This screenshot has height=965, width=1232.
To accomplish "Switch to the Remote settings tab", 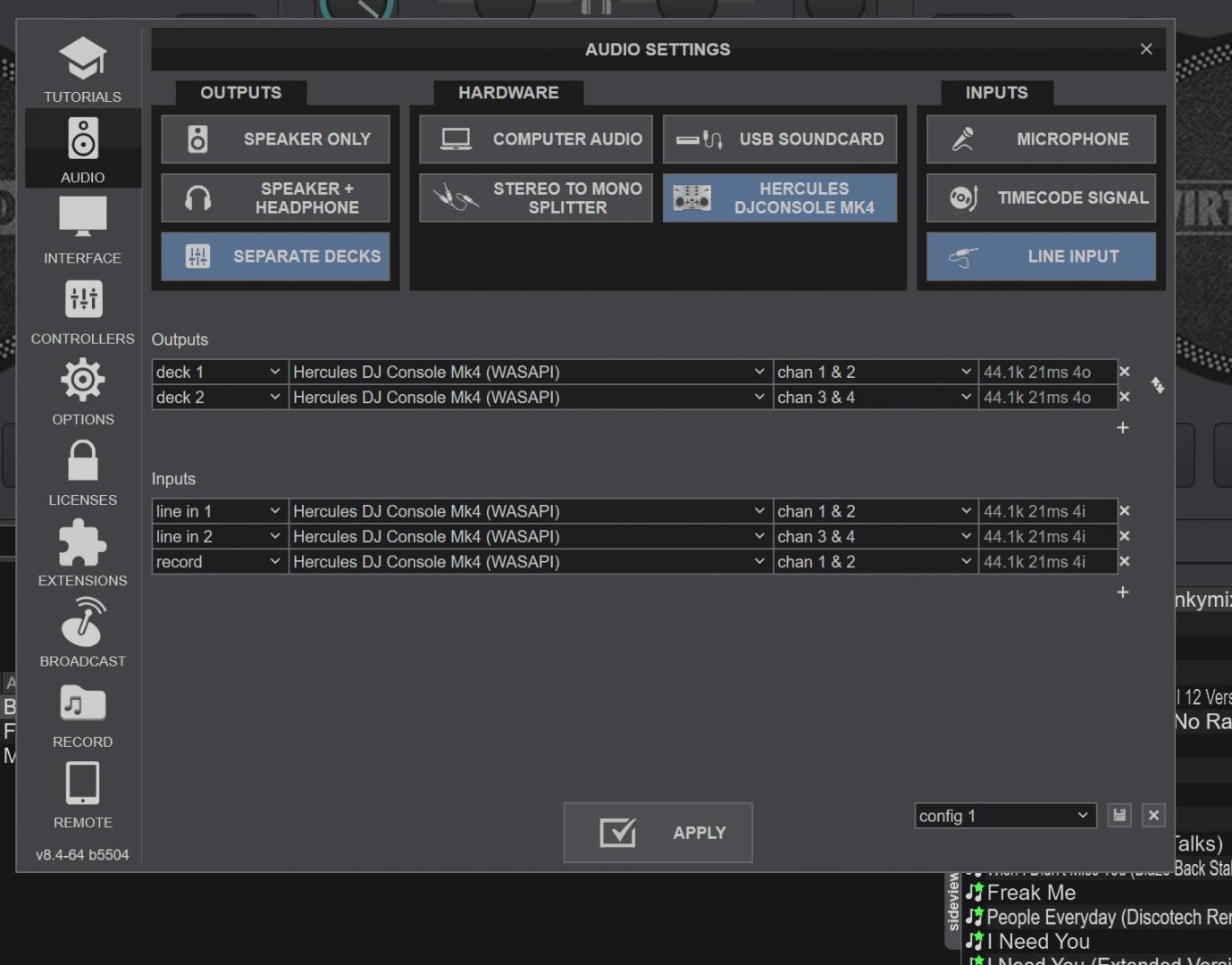I will [x=82, y=795].
